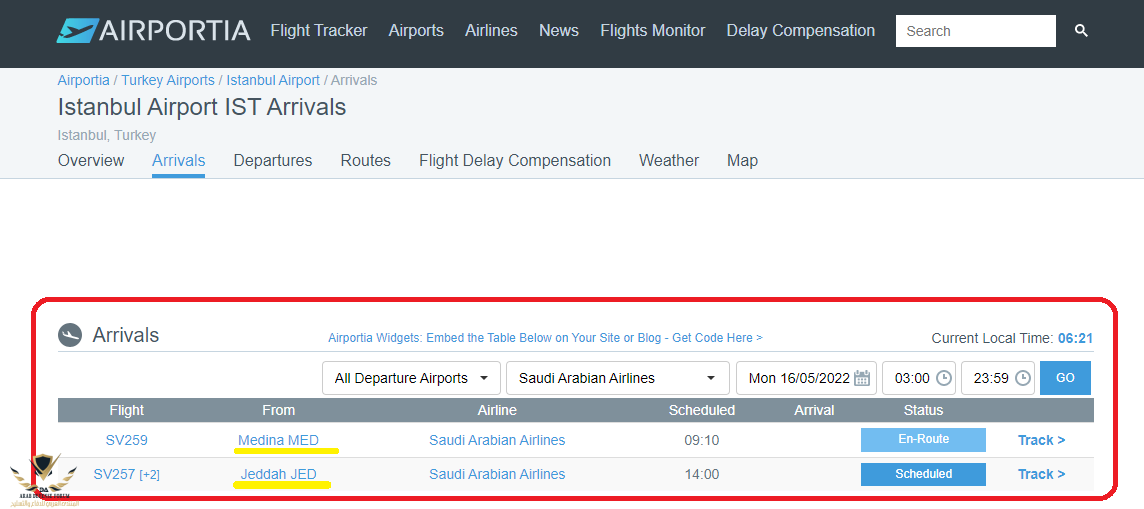Switch to the Weather tab
The height and width of the screenshot is (509, 1144).
(669, 160)
